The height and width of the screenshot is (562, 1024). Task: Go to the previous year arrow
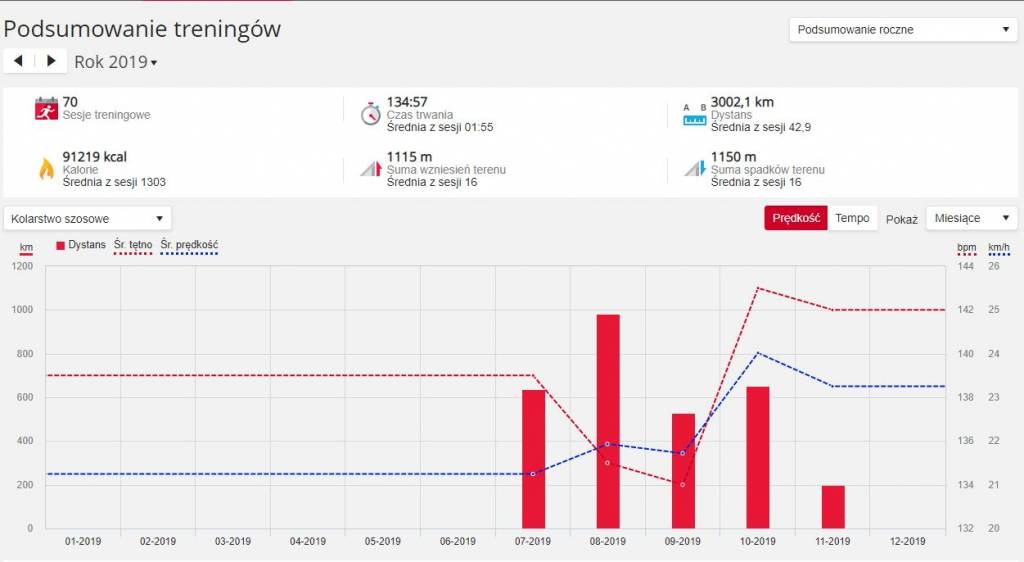[18, 61]
